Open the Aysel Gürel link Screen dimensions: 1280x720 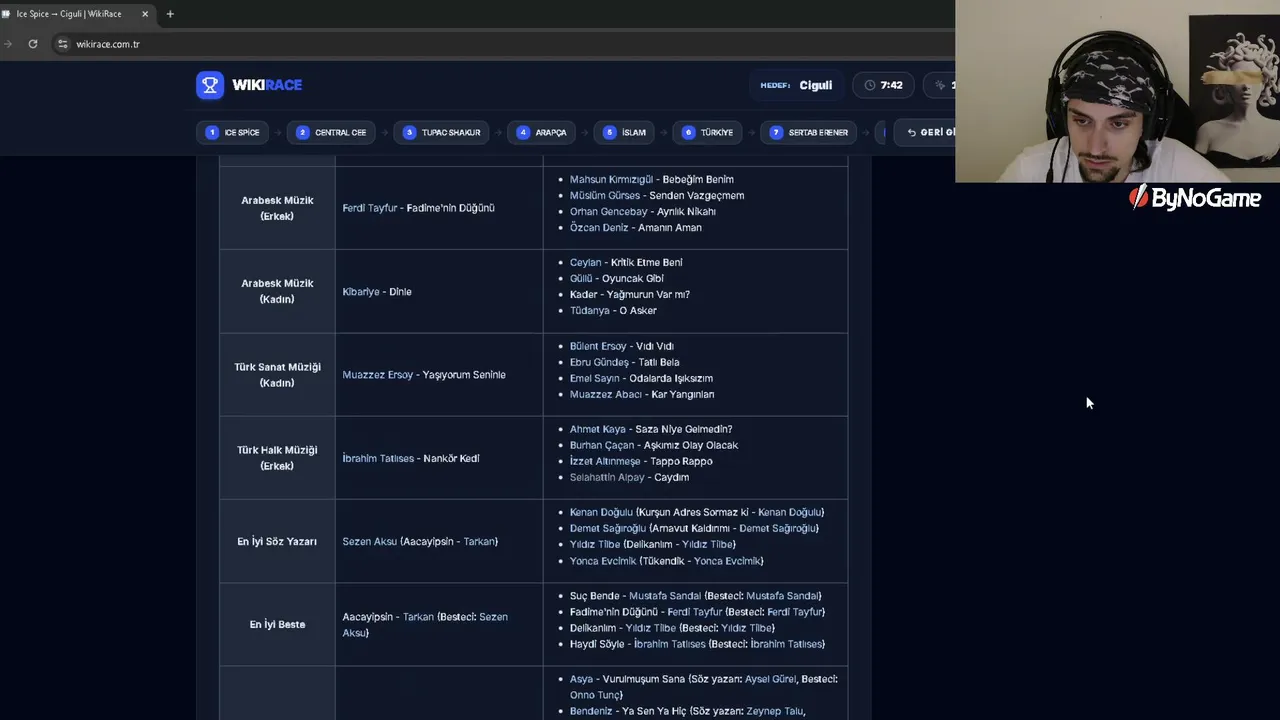[771, 679]
